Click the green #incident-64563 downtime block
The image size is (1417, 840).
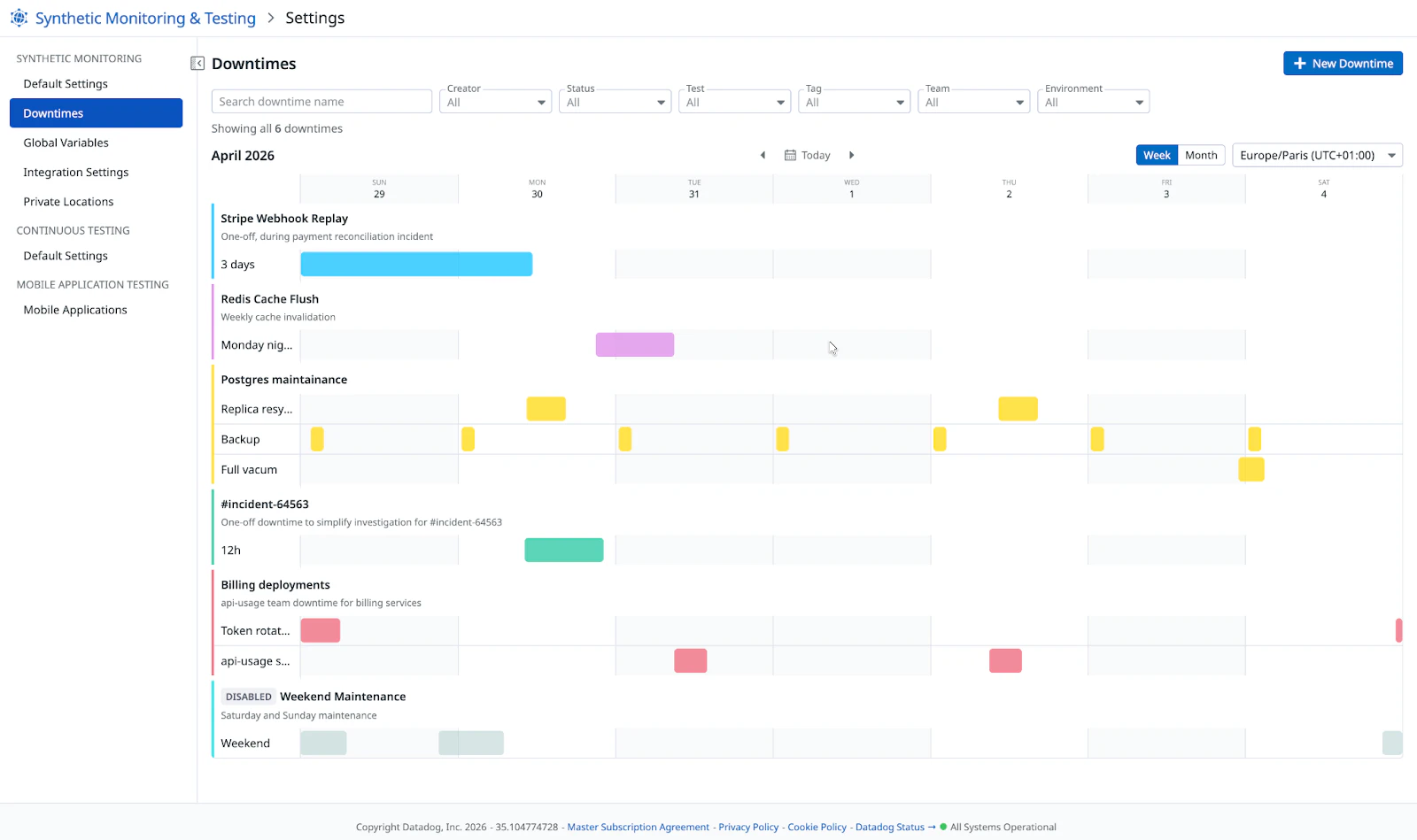[x=563, y=550]
